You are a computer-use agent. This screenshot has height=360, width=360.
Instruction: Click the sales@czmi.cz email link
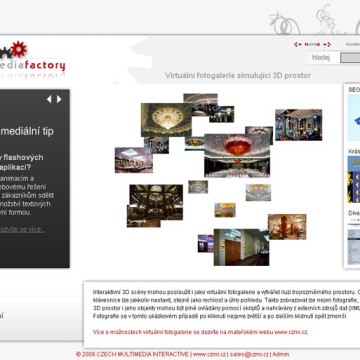pos(249,354)
